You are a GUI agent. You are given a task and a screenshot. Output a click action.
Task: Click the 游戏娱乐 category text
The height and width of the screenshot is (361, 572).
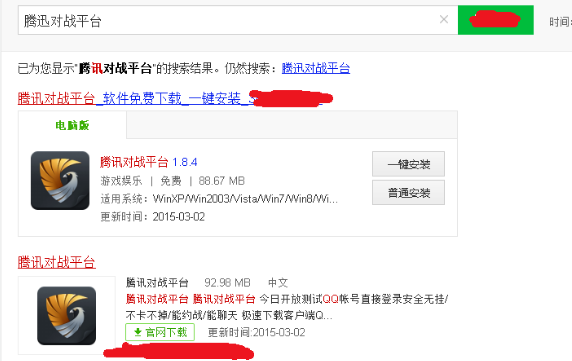coord(121,181)
